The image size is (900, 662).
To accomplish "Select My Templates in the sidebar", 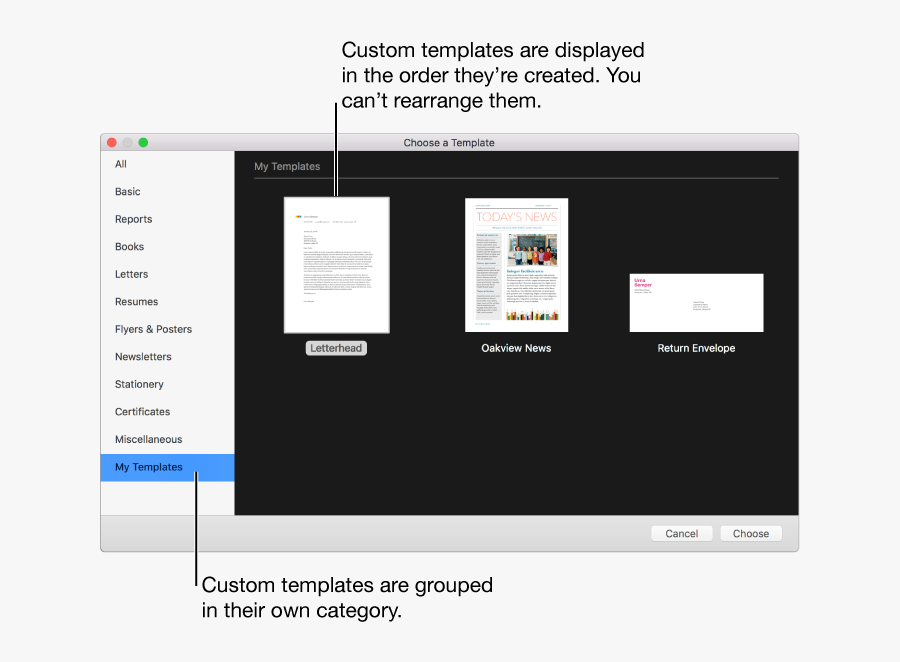I will point(167,467).
